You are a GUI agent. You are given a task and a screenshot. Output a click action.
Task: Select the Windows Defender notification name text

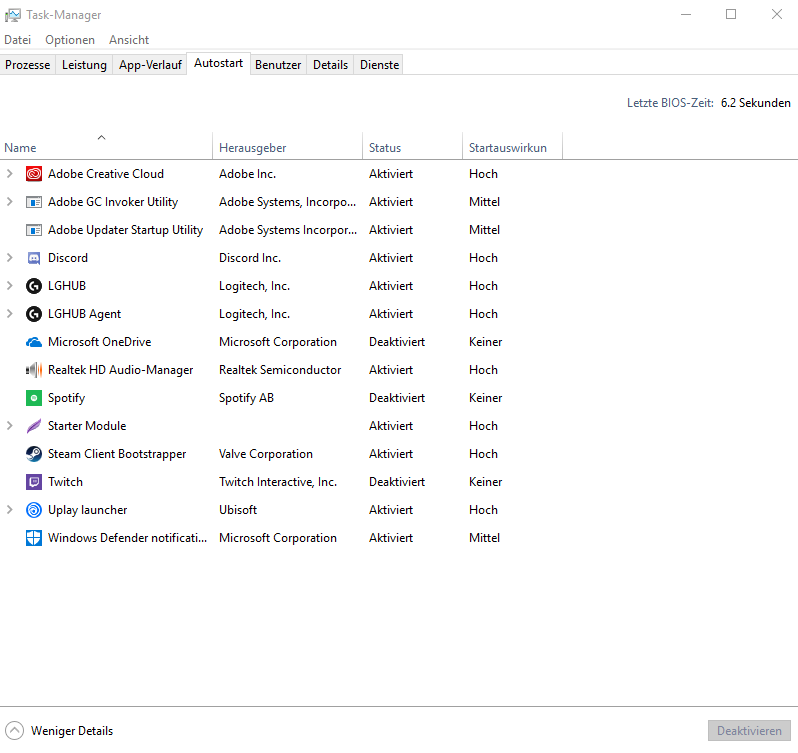click(127, 538)
